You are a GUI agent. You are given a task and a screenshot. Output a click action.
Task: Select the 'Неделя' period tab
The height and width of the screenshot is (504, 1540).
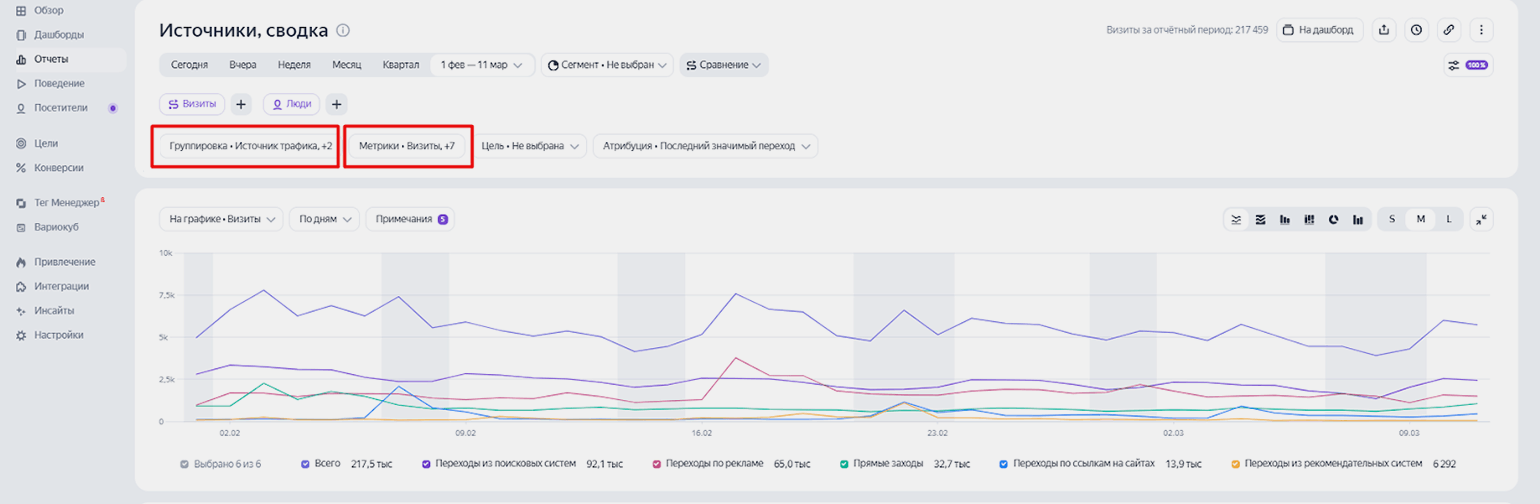pyautogui.click(x=294, y=65)
